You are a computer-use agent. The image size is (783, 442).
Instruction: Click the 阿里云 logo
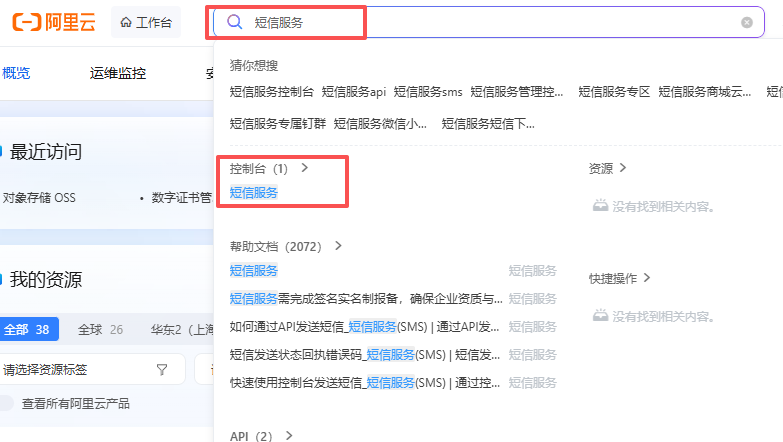(53, 22)
